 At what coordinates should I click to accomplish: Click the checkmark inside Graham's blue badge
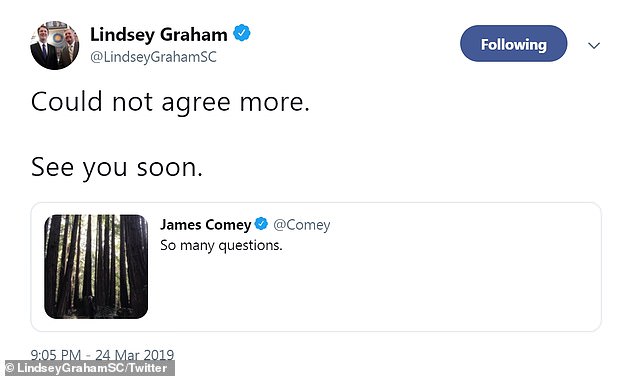pos(242,33)
